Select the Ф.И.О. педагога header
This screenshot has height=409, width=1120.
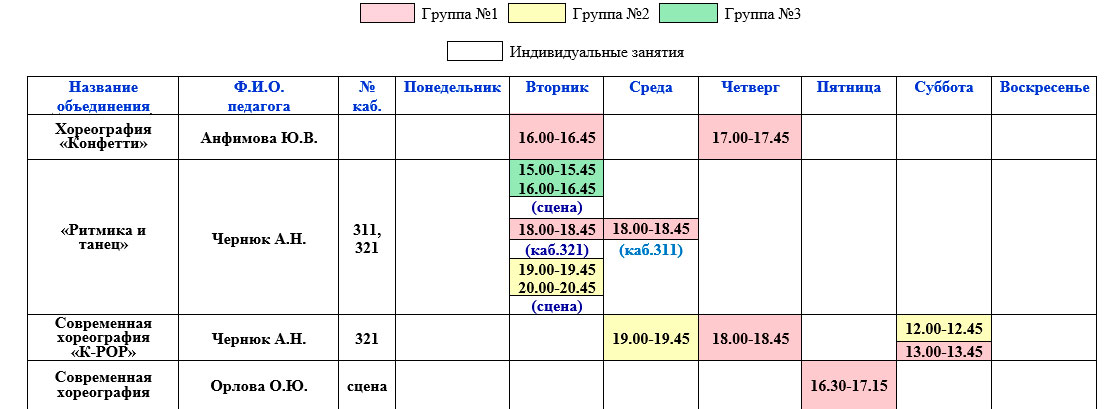[258, 96]
